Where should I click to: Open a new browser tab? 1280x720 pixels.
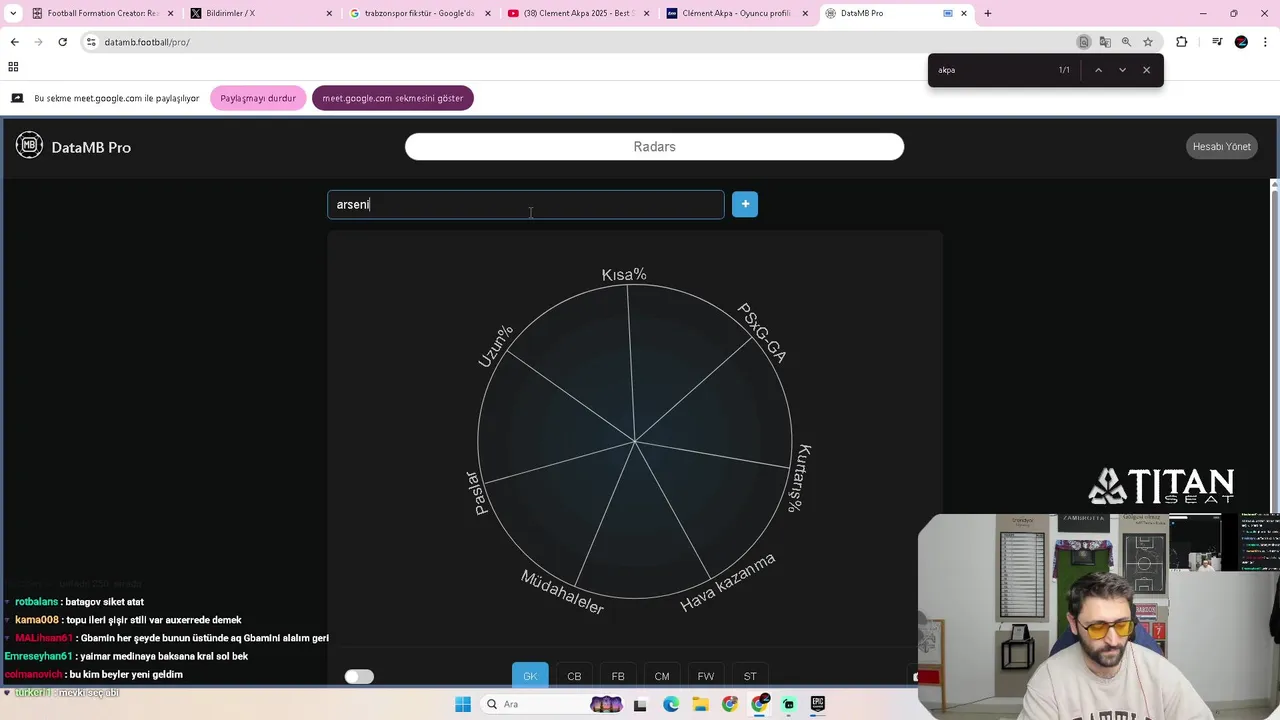(x=988, y=13)
